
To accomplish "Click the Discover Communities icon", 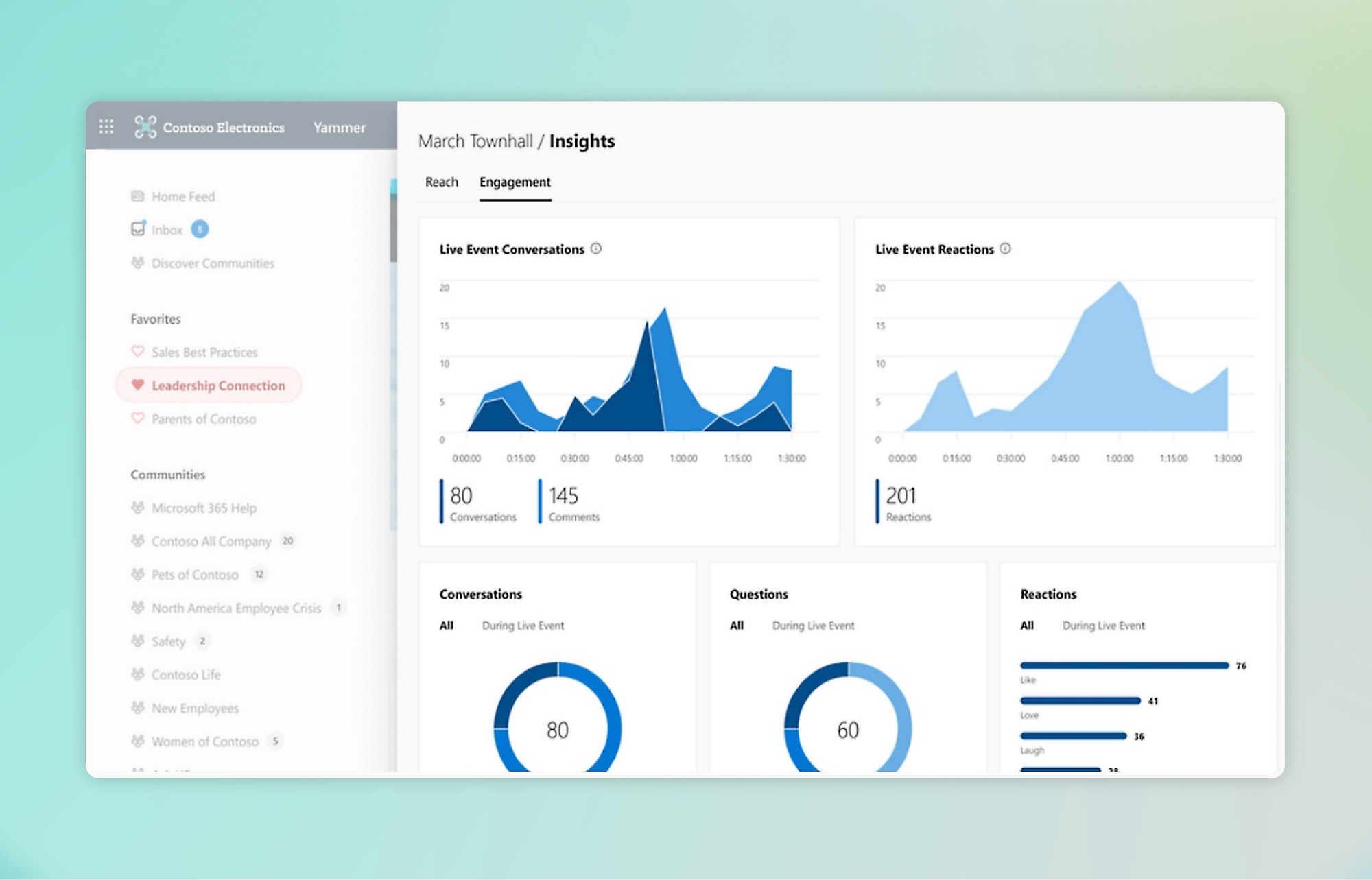I will click(137, 262).
